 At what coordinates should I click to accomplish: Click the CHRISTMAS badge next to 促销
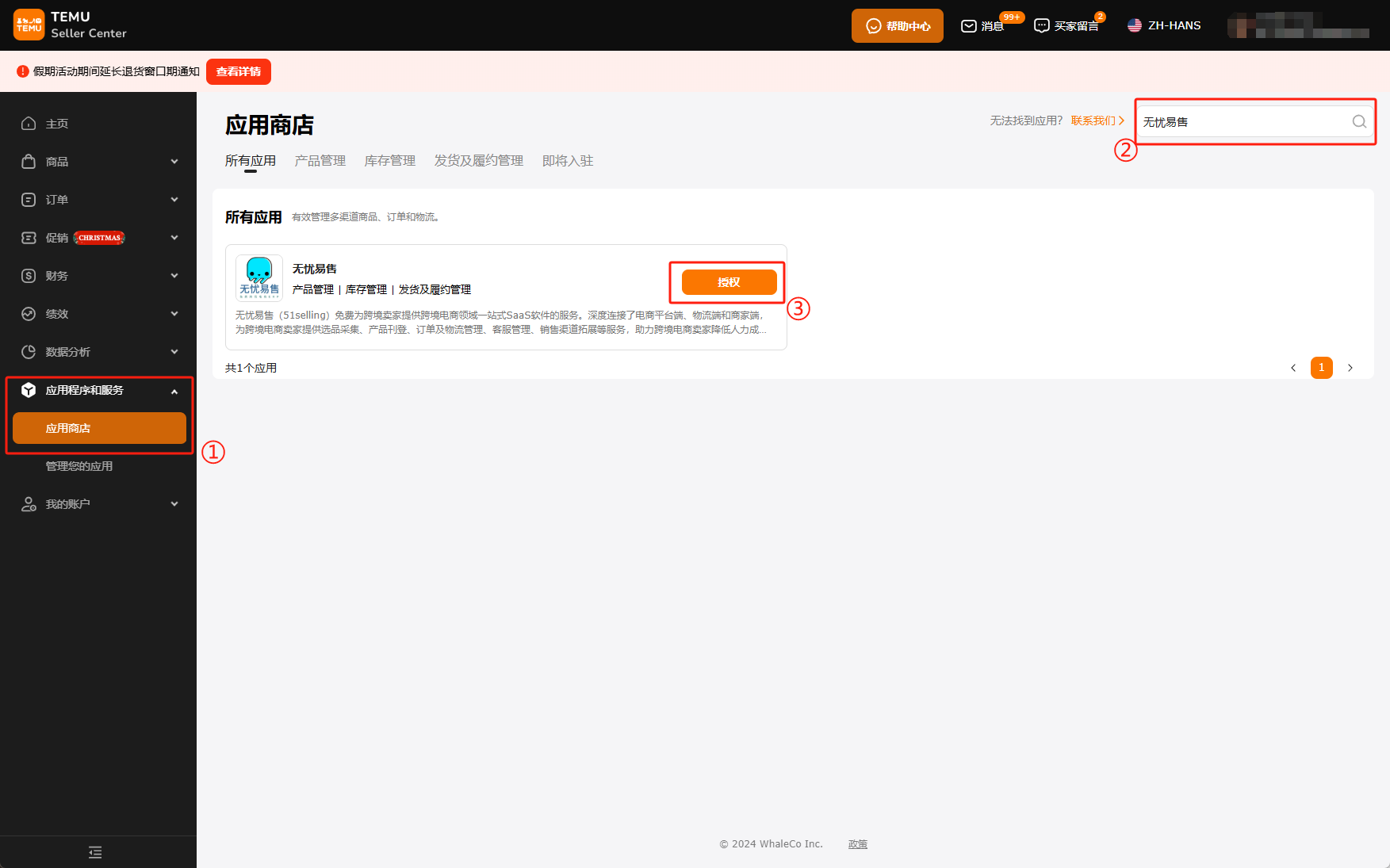[99, 238]
